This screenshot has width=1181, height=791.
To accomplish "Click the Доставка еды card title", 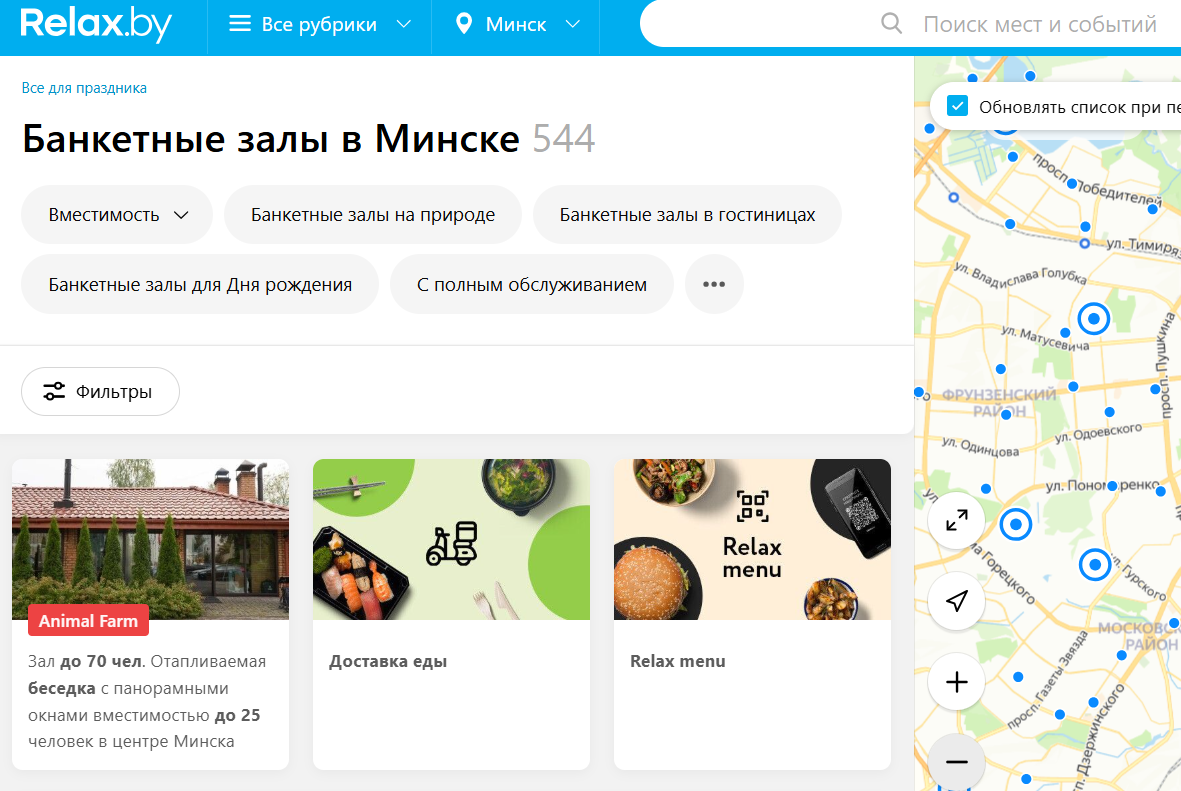I will (x=388, y=661).
